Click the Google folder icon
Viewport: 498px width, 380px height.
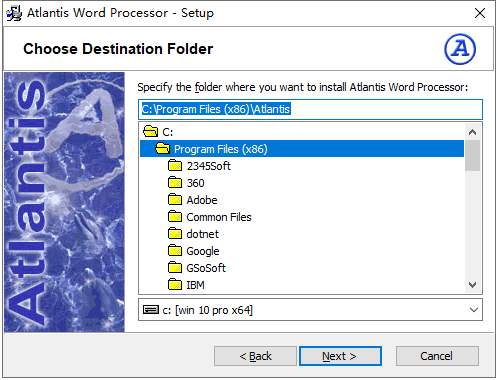pos(175,251)
